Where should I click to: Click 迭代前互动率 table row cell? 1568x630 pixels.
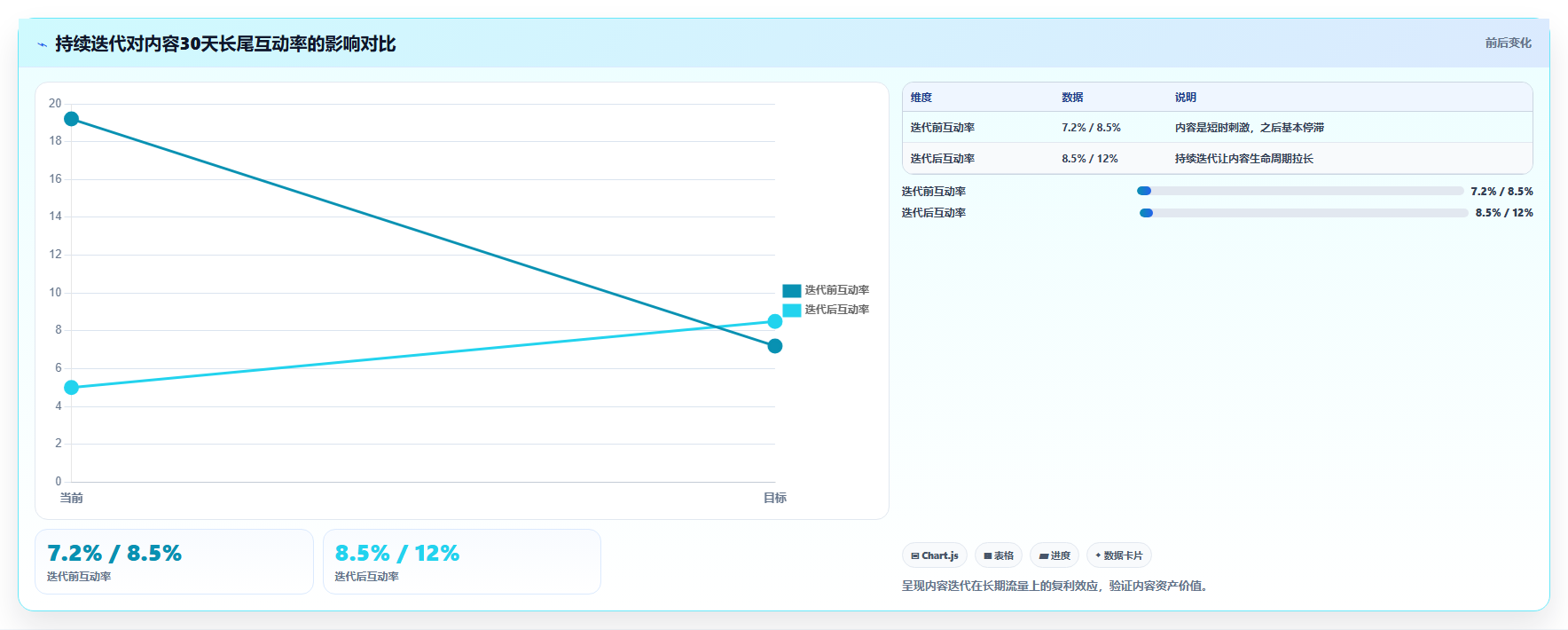942,128
